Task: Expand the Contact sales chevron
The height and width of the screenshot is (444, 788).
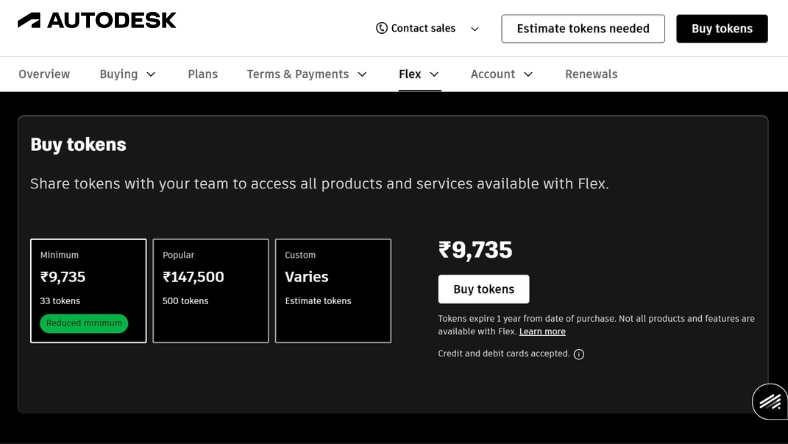Action: 474,29
